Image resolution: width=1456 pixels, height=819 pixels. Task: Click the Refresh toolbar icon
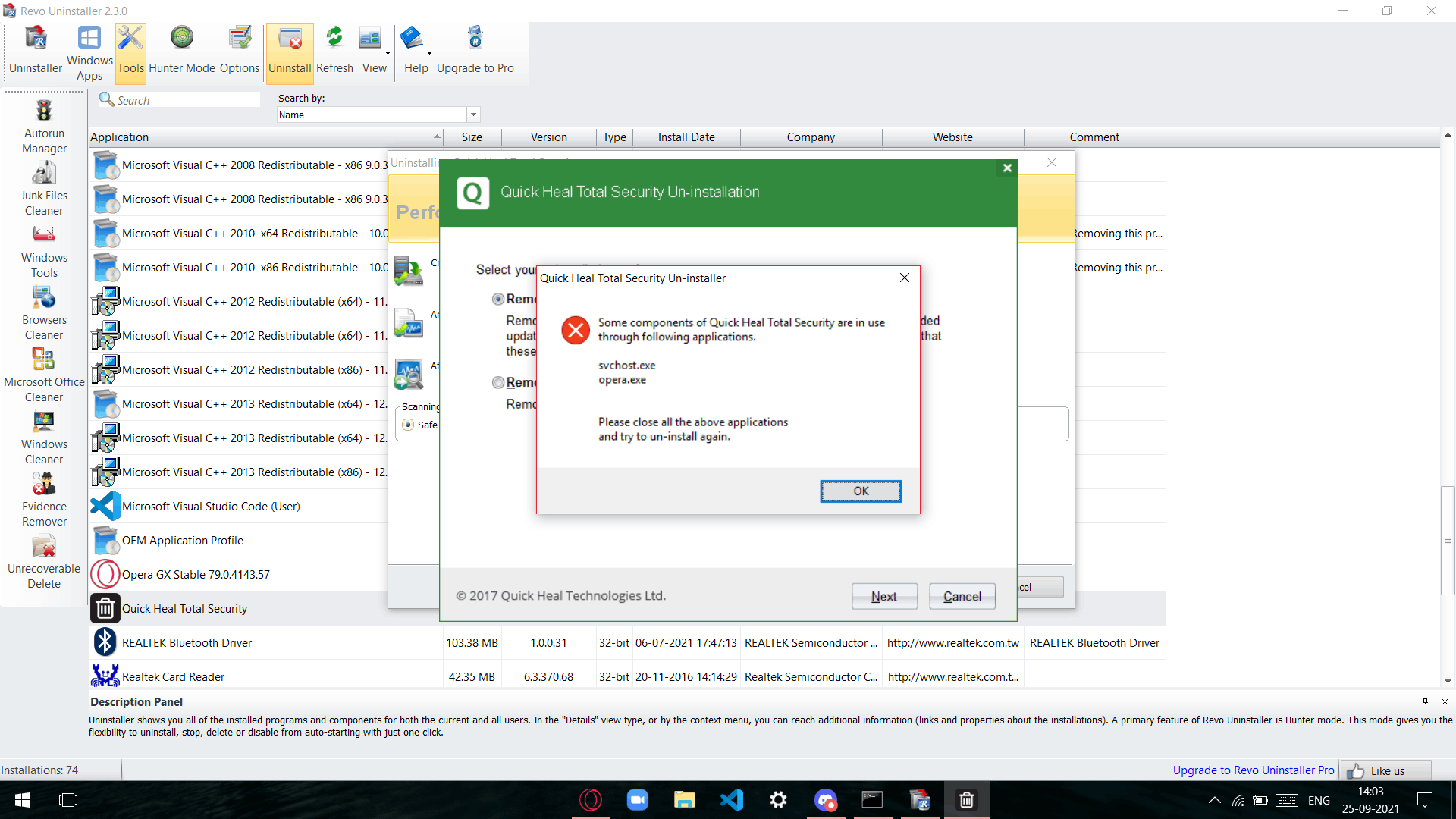pyautogui.click(x=334, y=51)
